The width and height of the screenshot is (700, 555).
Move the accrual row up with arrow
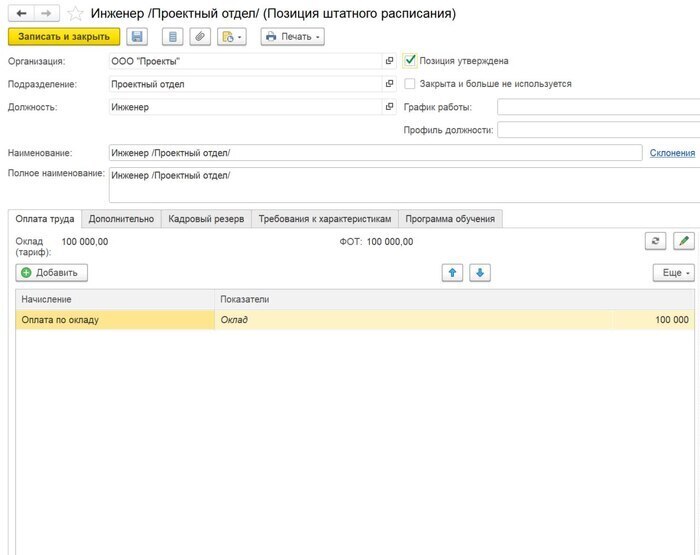point(454,273)
